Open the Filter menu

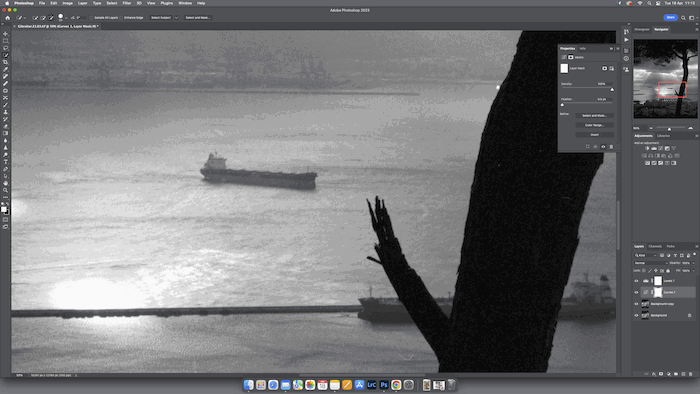pos(127,3)
